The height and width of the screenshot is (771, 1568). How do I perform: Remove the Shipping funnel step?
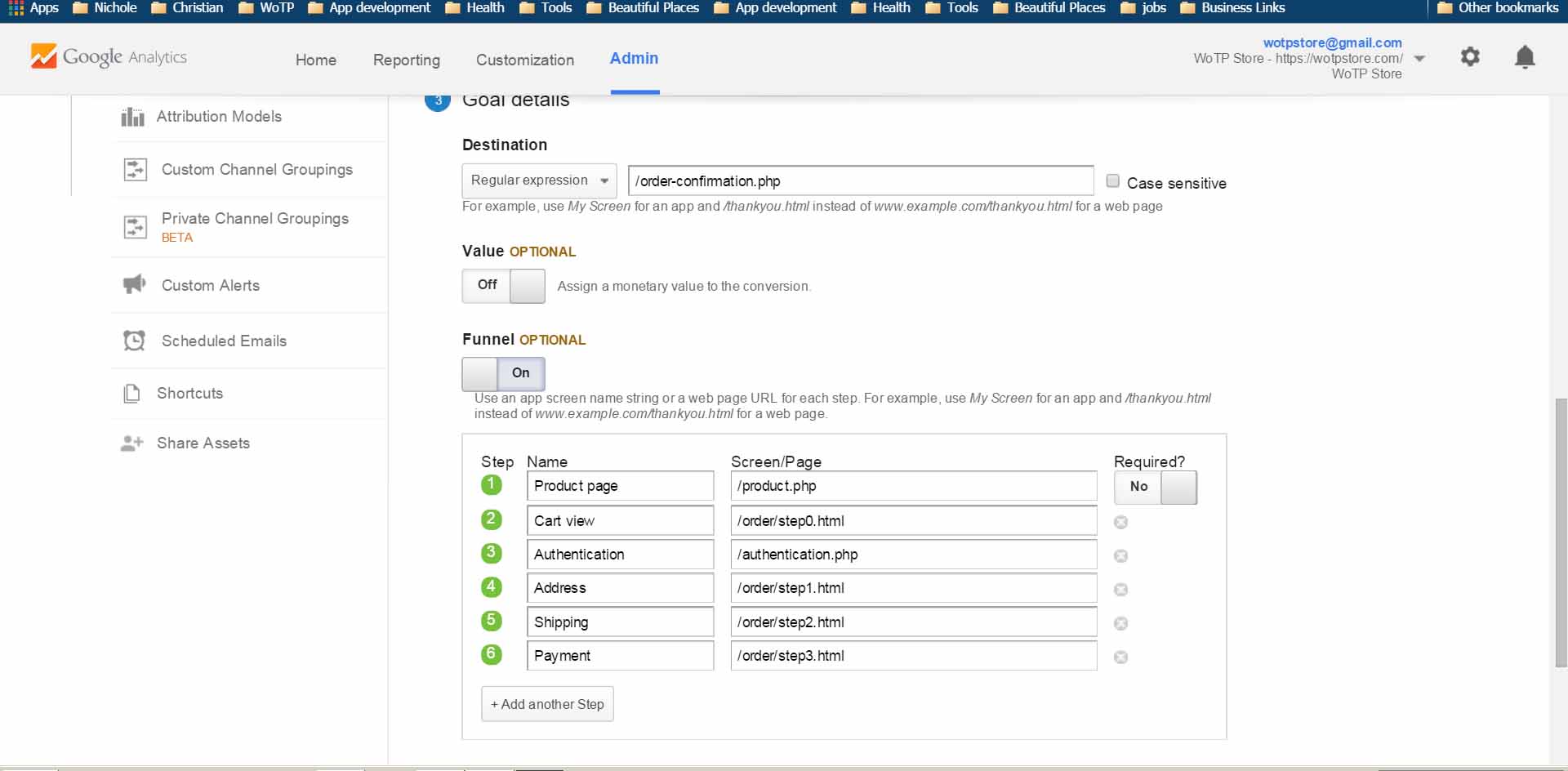[1121, 623]
